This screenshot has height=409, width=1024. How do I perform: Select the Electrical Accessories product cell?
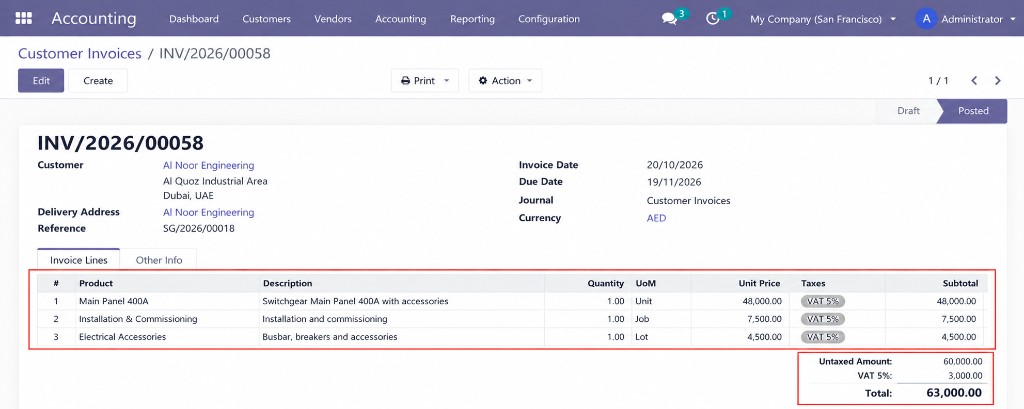(122, 336)
